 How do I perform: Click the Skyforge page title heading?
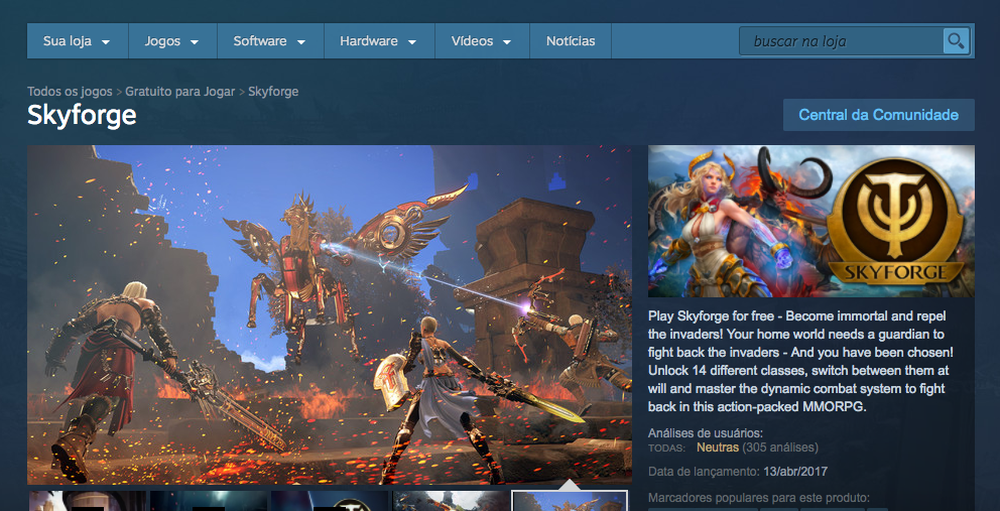tap(82, 115)
